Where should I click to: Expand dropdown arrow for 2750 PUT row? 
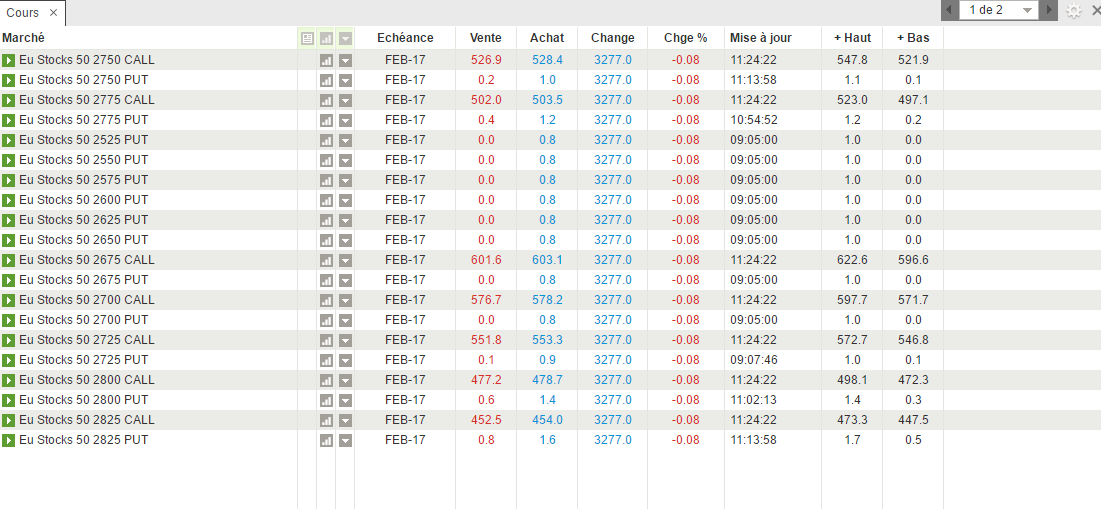point(346,80)
